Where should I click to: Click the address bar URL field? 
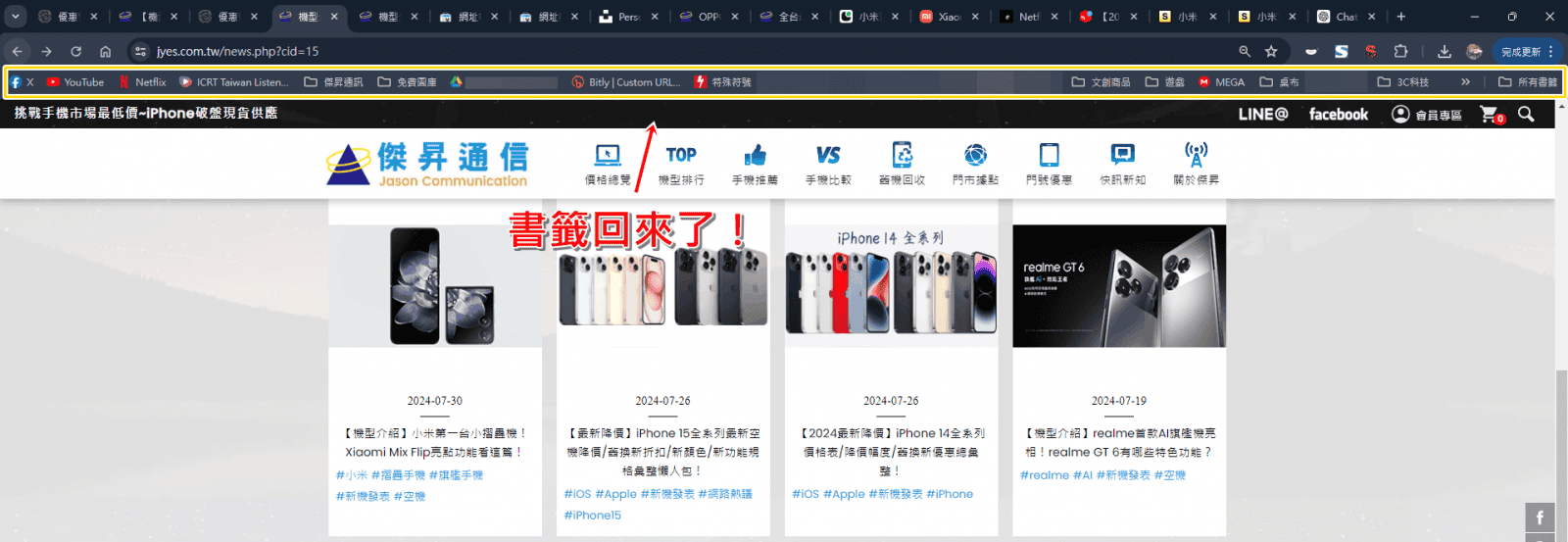(686, 51)
